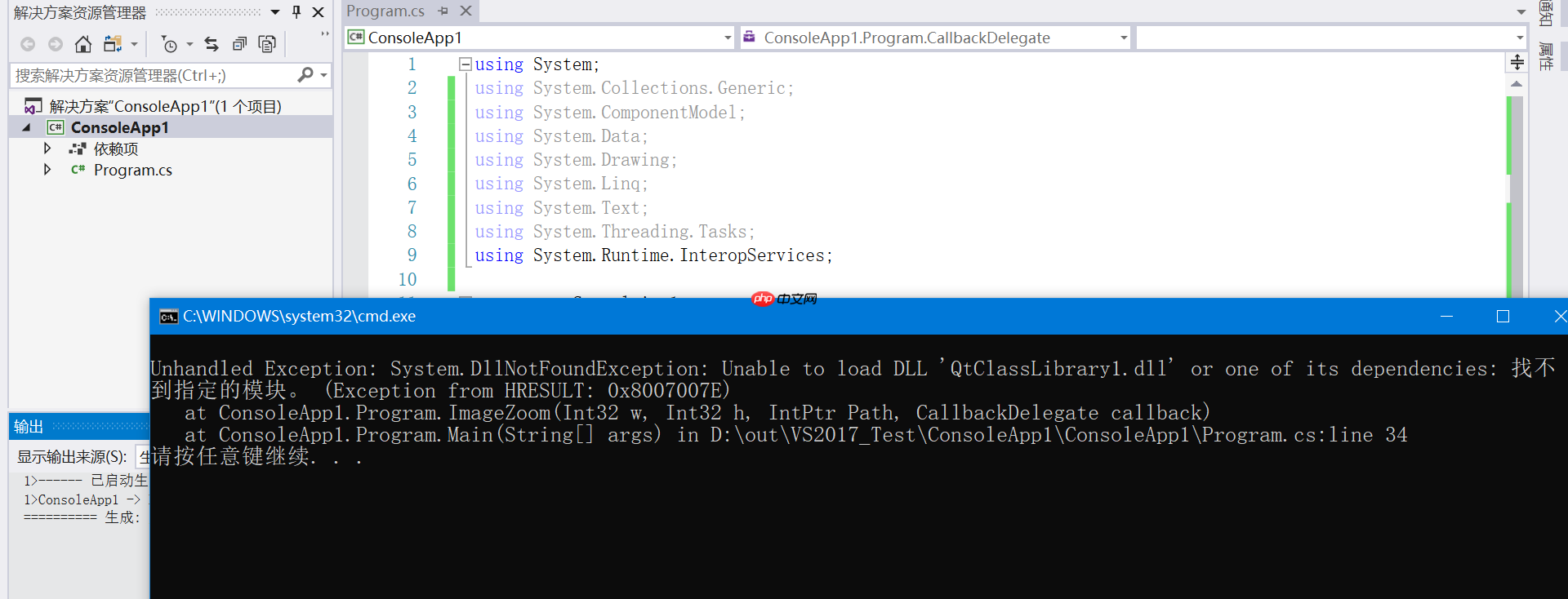Screen dimensions: 1568x599
Task: Maximize the cmd.exe console window
Action: point(1503,317)
